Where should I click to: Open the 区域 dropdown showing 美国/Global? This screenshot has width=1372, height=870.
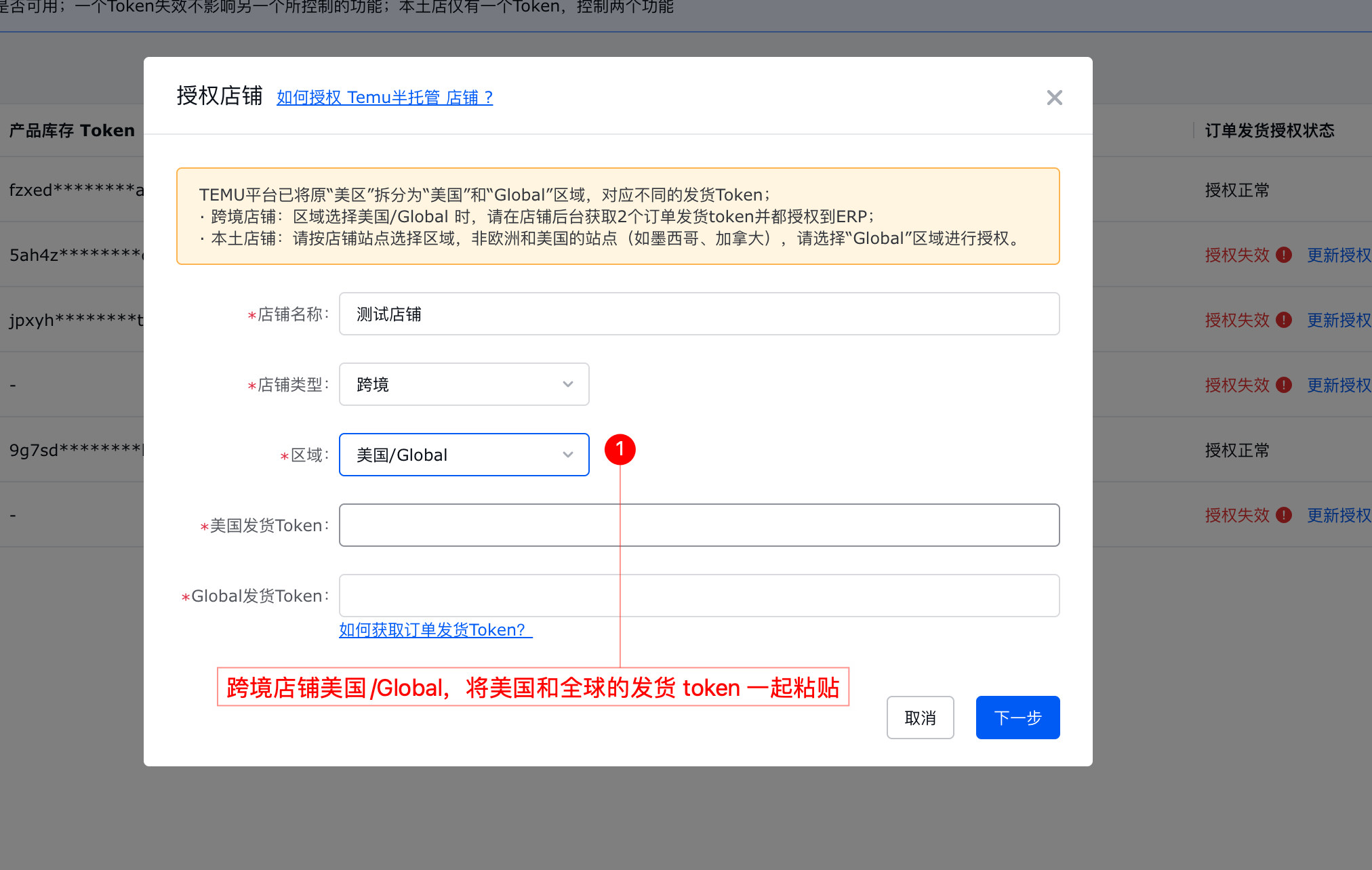click(x=464, y=455)
